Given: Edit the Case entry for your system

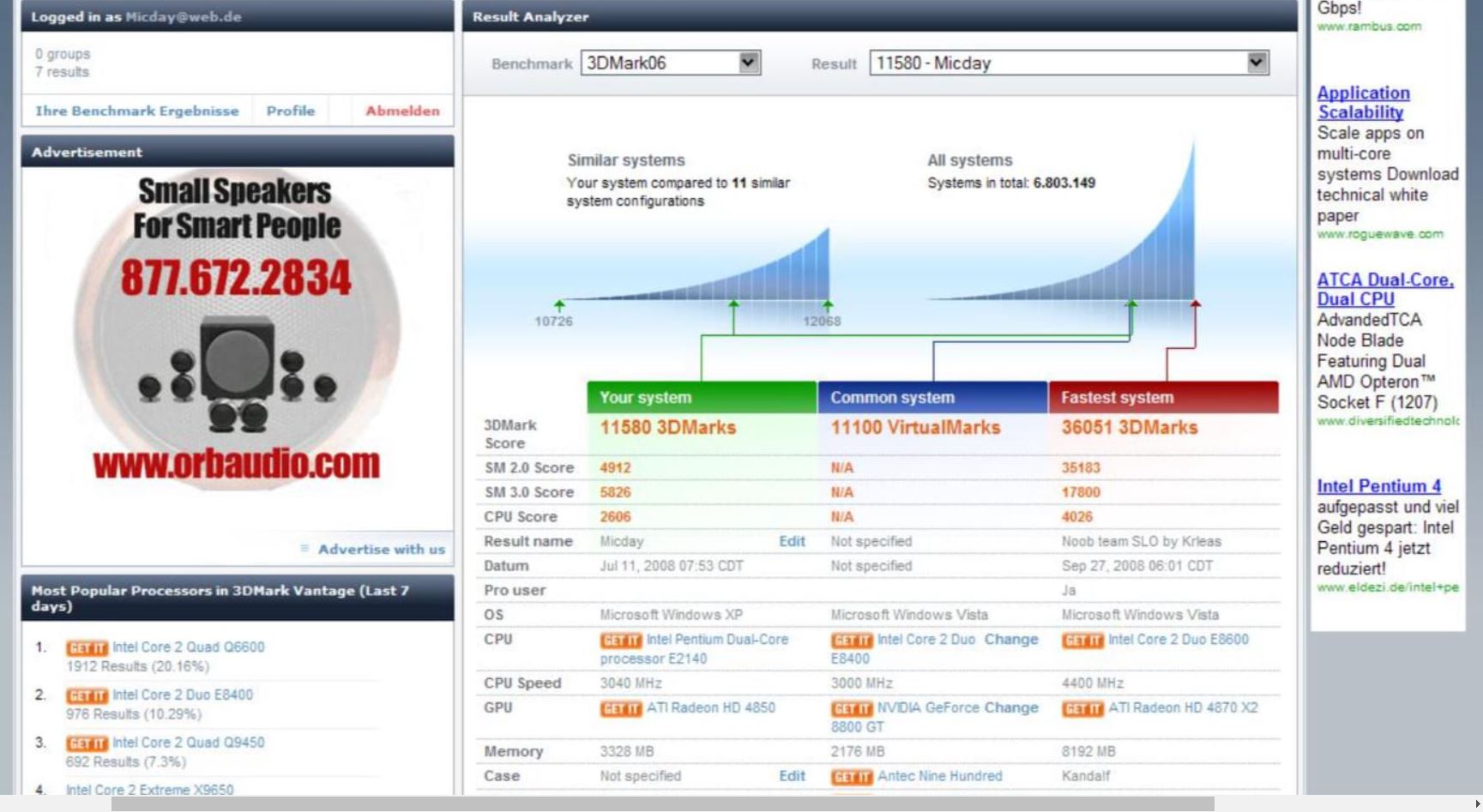Looking at the screenshot, I should (x=792, y=776).
